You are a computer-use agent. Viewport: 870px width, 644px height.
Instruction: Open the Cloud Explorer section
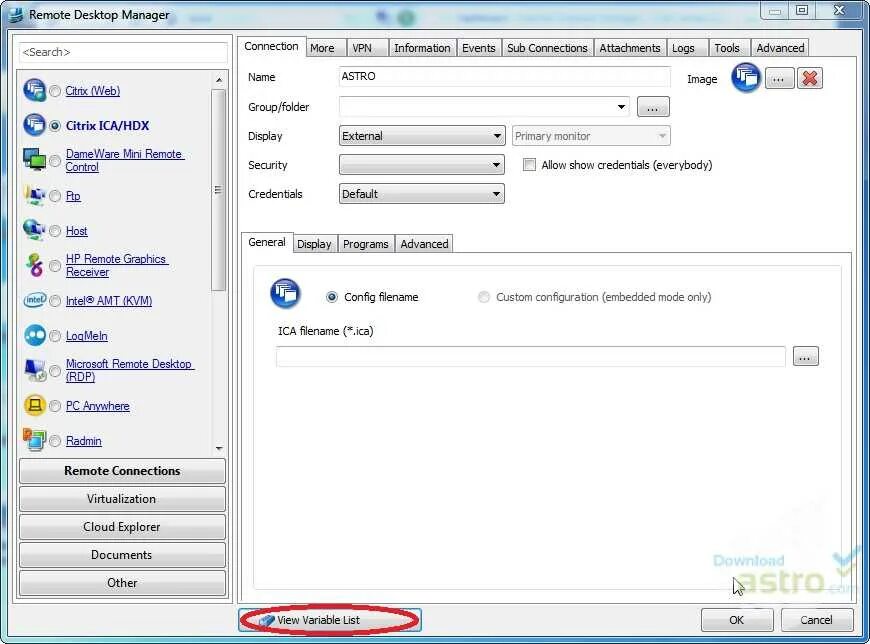(122, 527)
